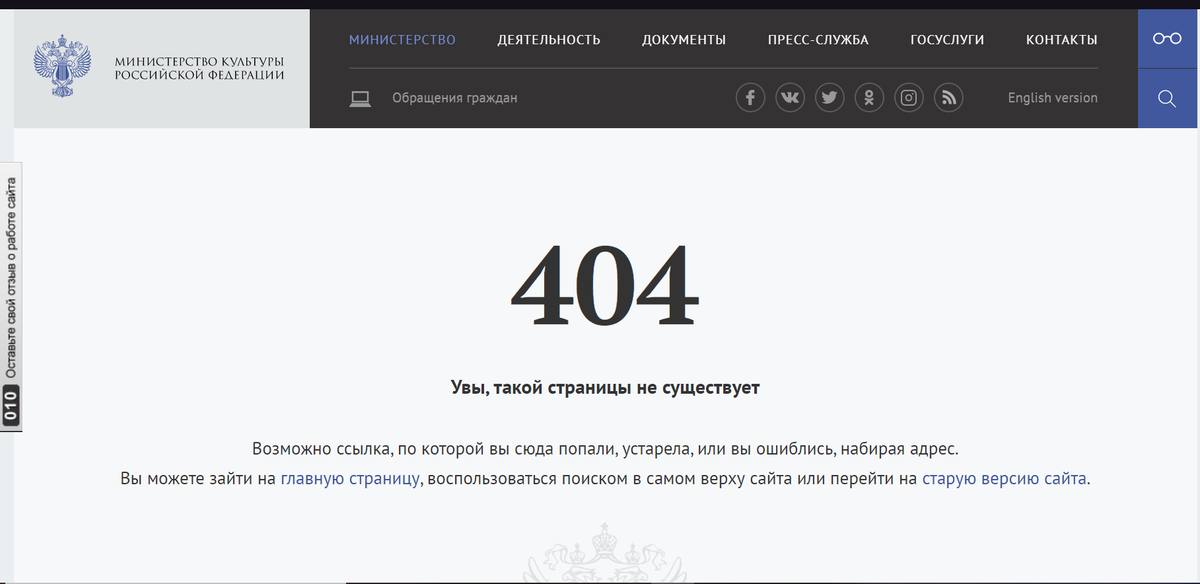This screenshot has width=1200, height=584.
Task: Open the VK social icon
Action: coord(790,98)
